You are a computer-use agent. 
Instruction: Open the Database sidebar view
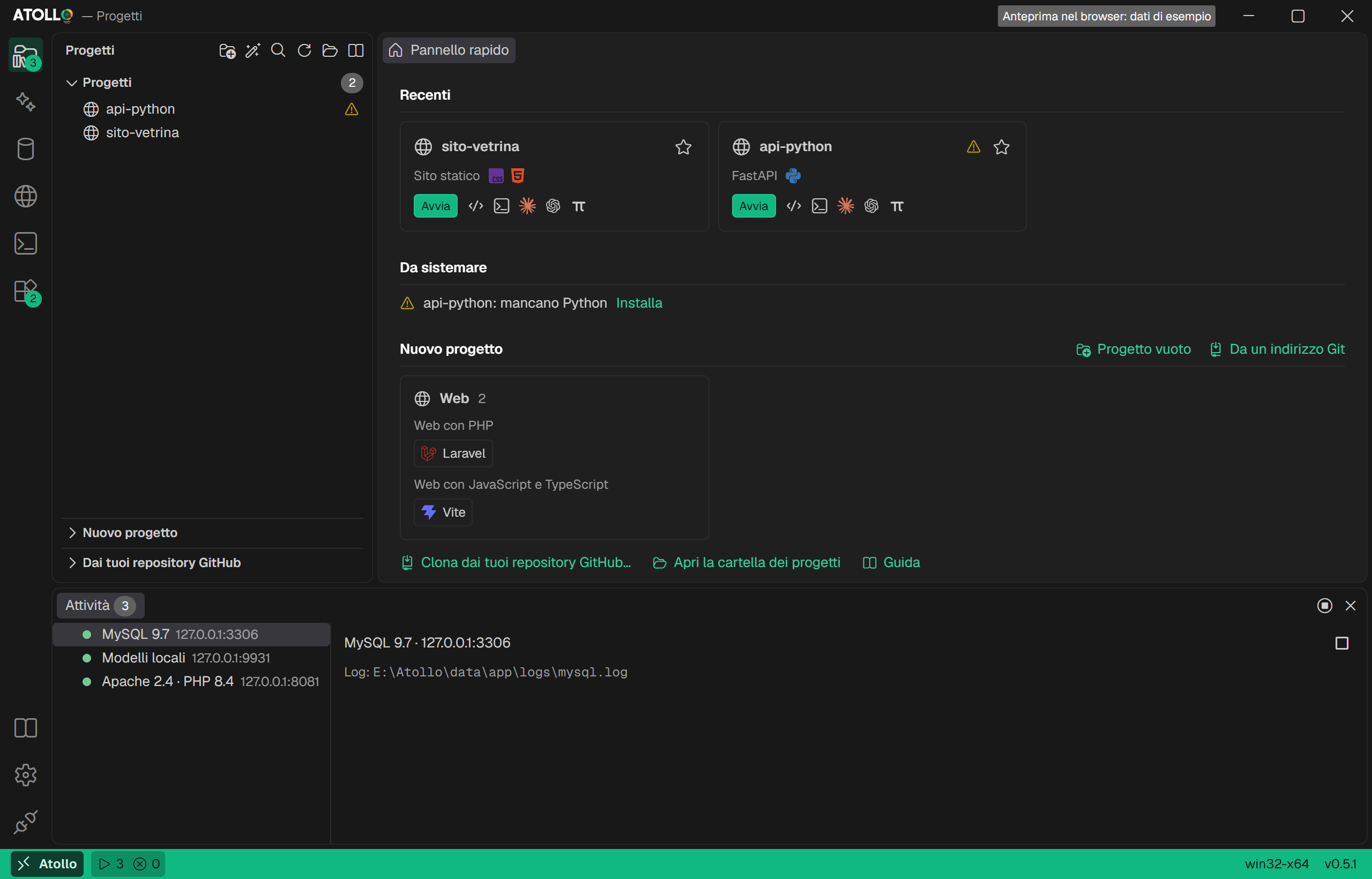pyautogui.click(x=26, y=150)
